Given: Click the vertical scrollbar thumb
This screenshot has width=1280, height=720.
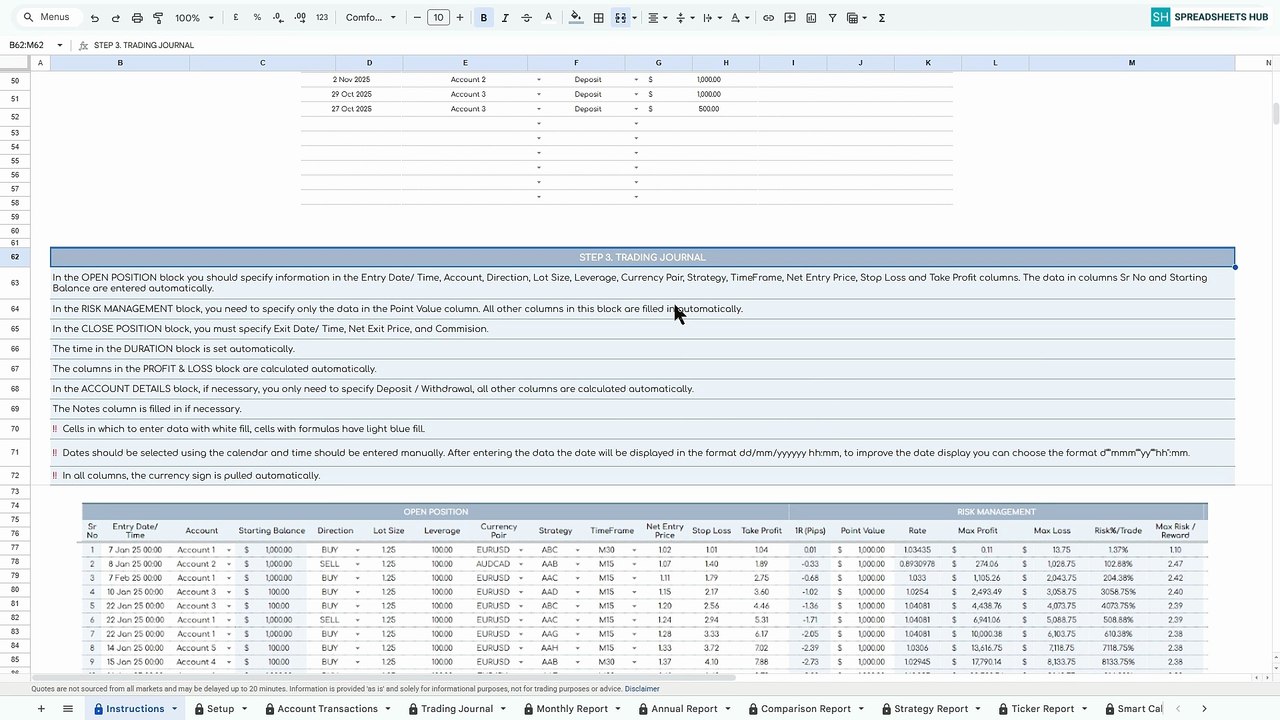Looking at the screenshot, I should 1275,114.
